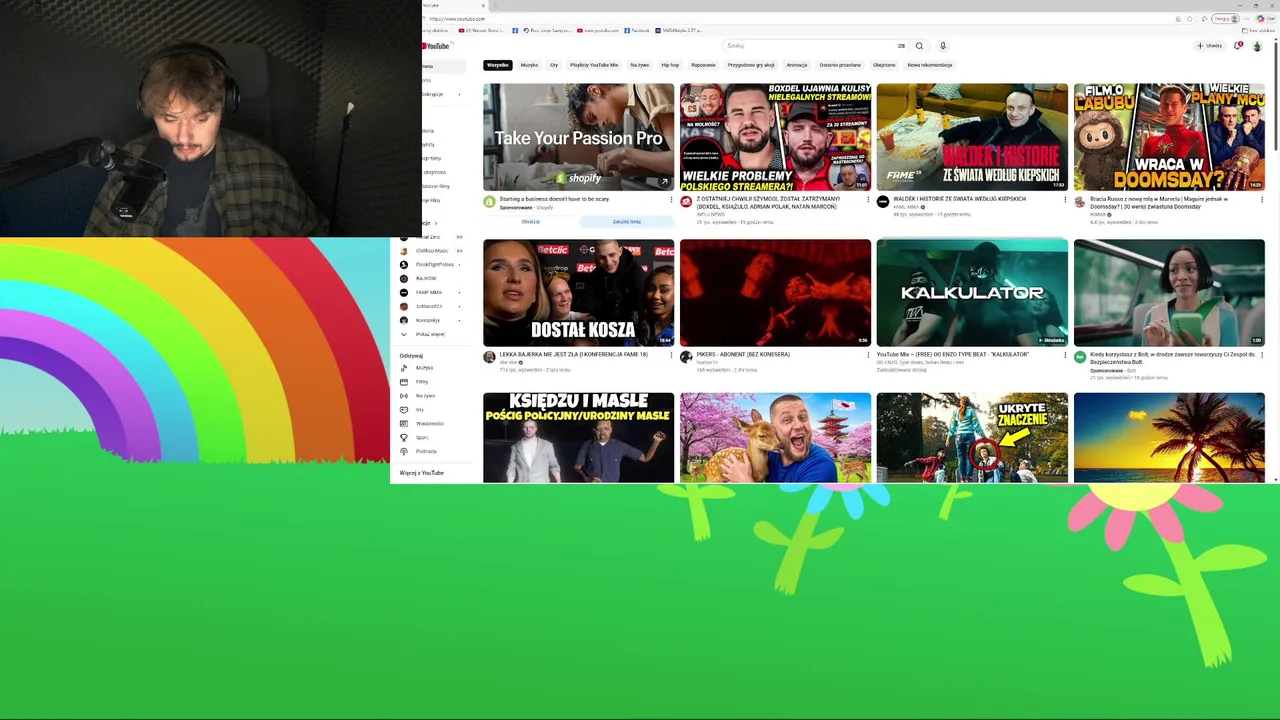Click Zaloguj profile button in browser toolbar

pyautogui.click(x=1226, y=19)
